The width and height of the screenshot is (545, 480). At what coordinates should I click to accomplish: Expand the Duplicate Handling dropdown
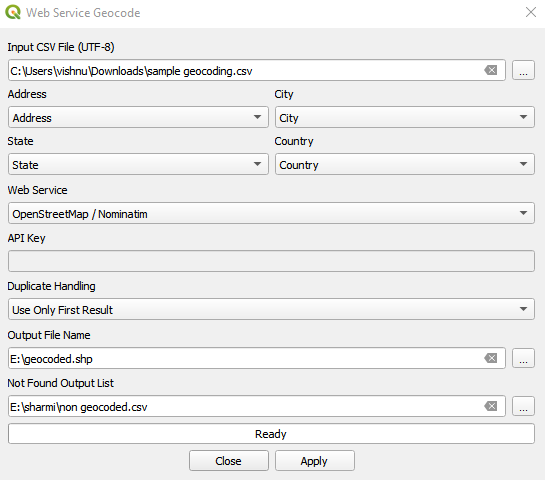click(271, 309)
